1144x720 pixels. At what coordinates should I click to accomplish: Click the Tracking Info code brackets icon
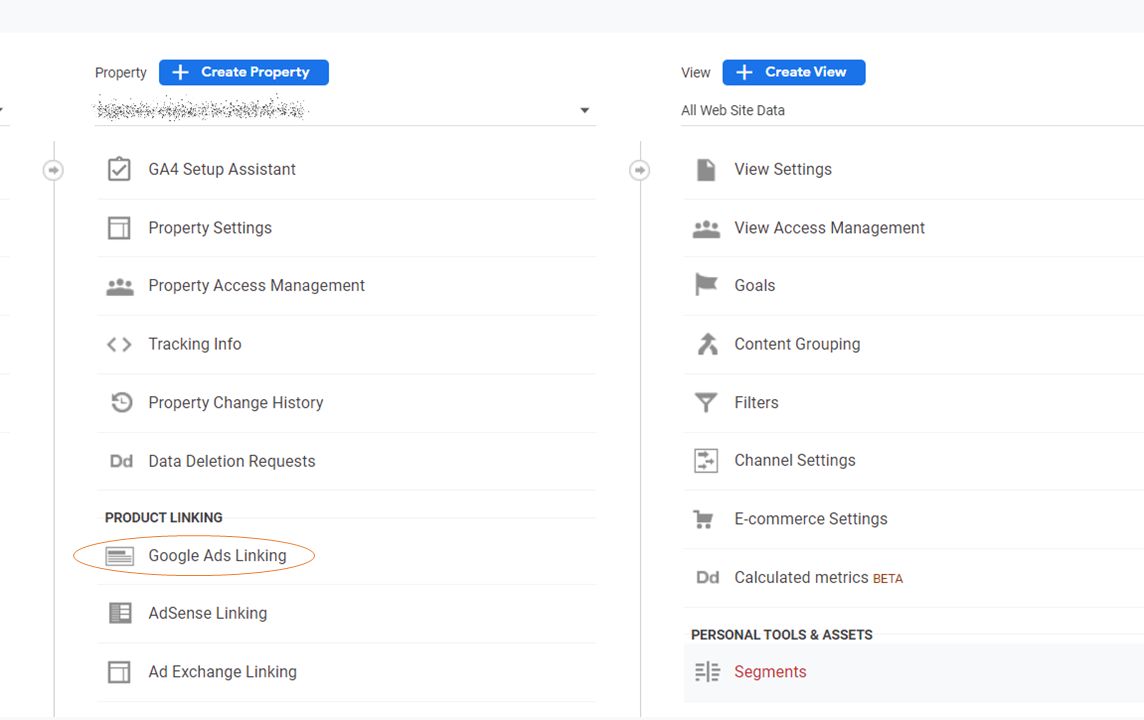pos(118,344)
